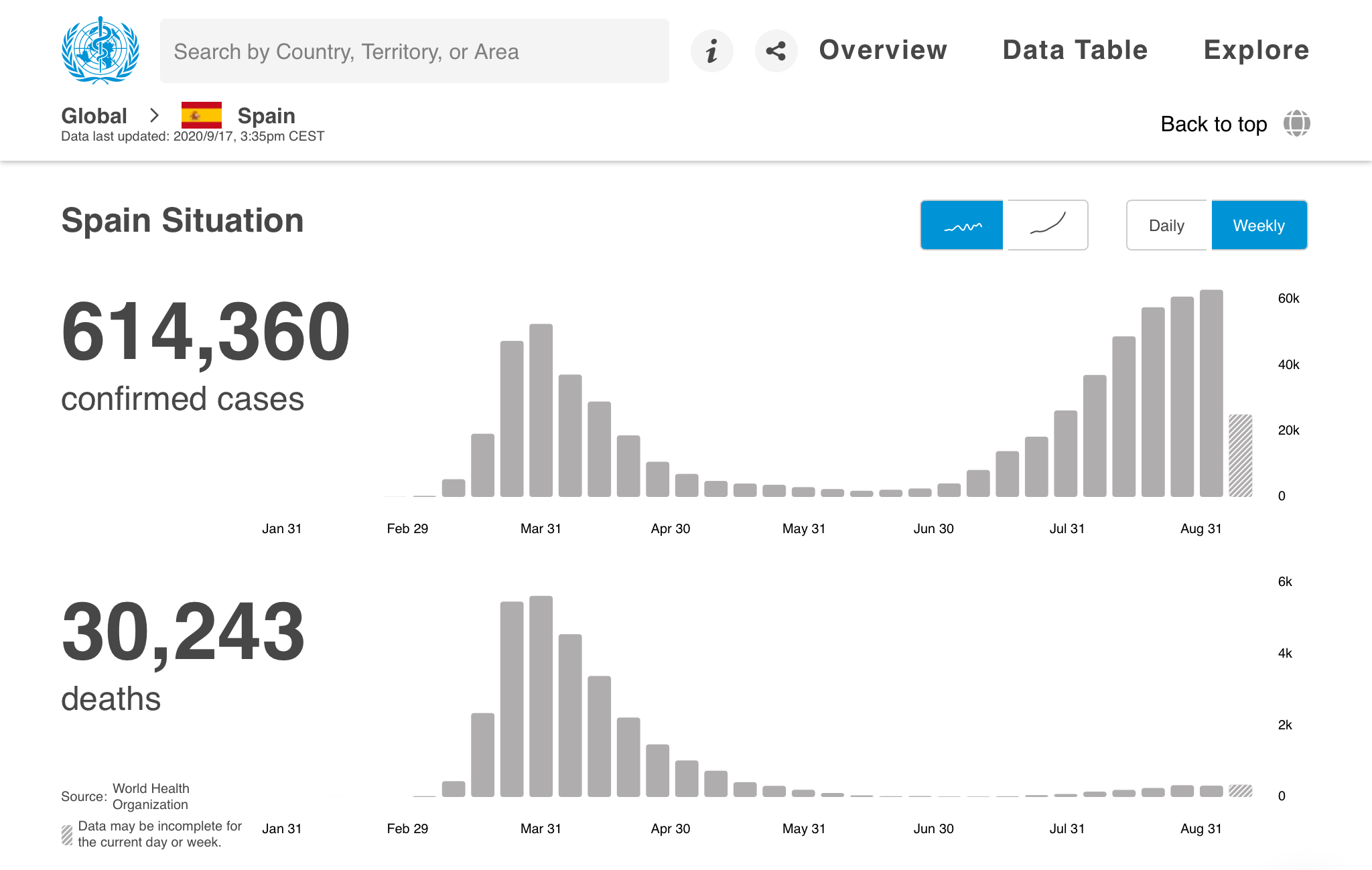Click the Spain breadcrumb label
This screenshot has height=870, width=1372.
[x=266, y=116]
